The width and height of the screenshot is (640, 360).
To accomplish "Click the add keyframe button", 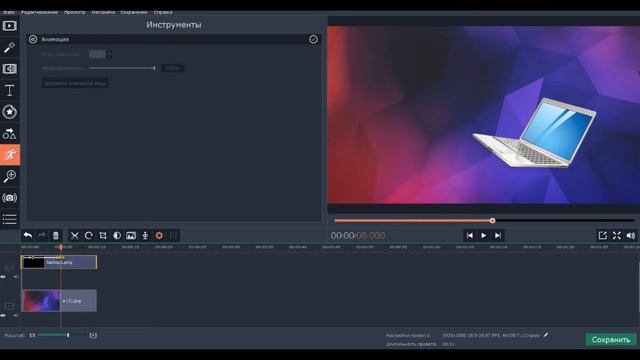I will [75, 83].
